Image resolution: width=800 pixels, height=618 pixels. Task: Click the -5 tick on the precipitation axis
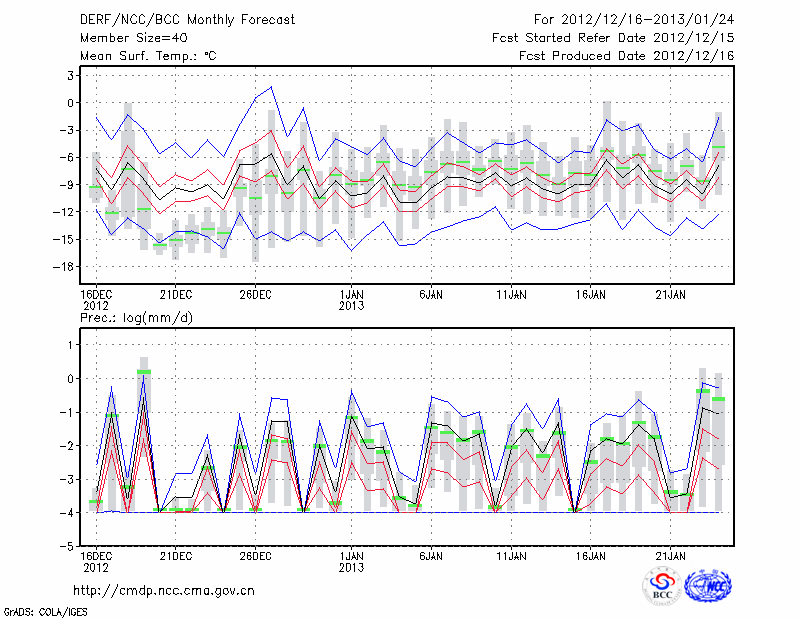click(x=68, y=546)
